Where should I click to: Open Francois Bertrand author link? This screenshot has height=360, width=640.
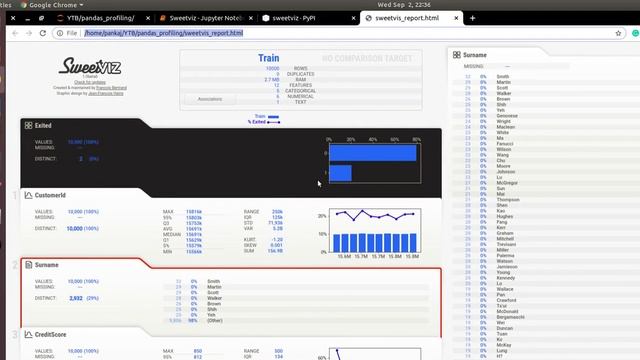click(111, 88)
